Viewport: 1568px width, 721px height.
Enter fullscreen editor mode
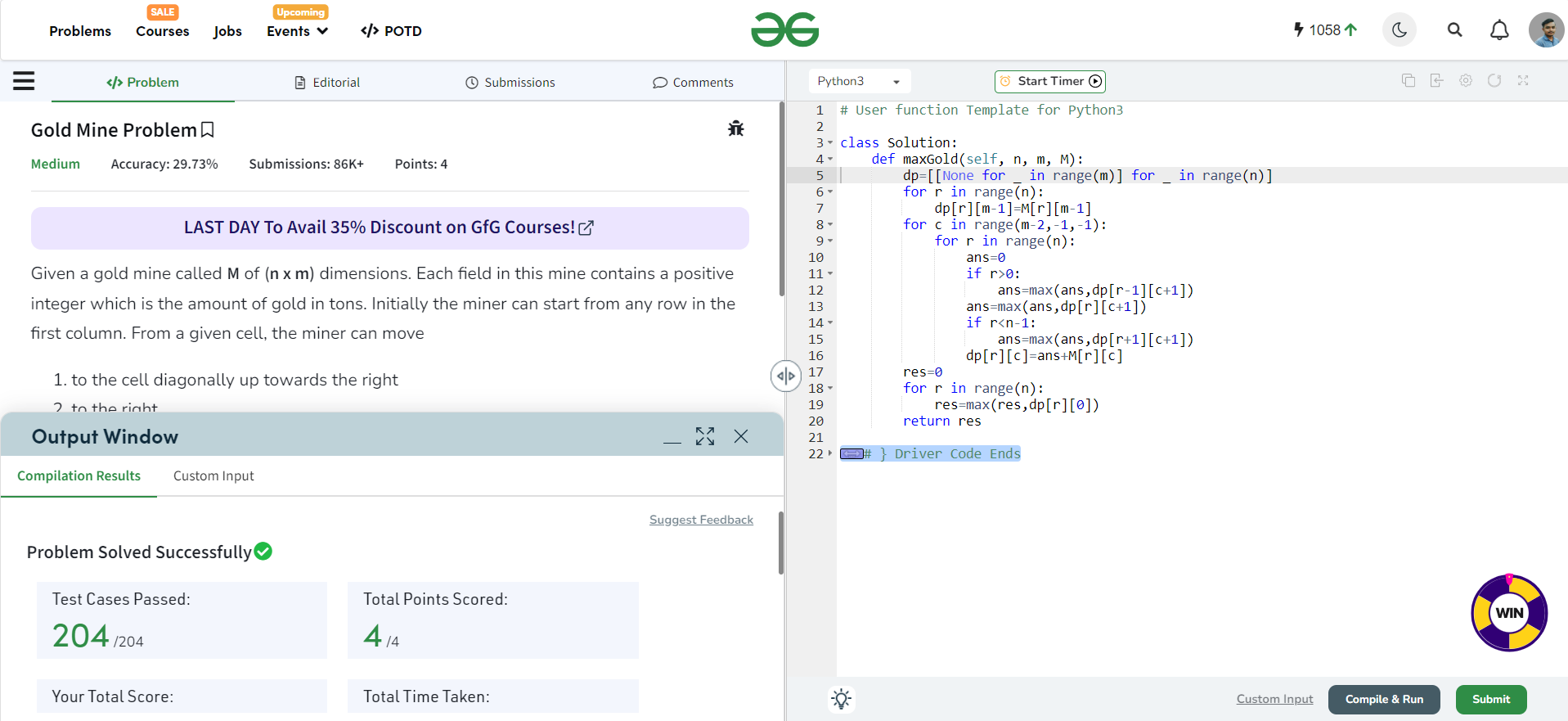(x=1523, y=81)
